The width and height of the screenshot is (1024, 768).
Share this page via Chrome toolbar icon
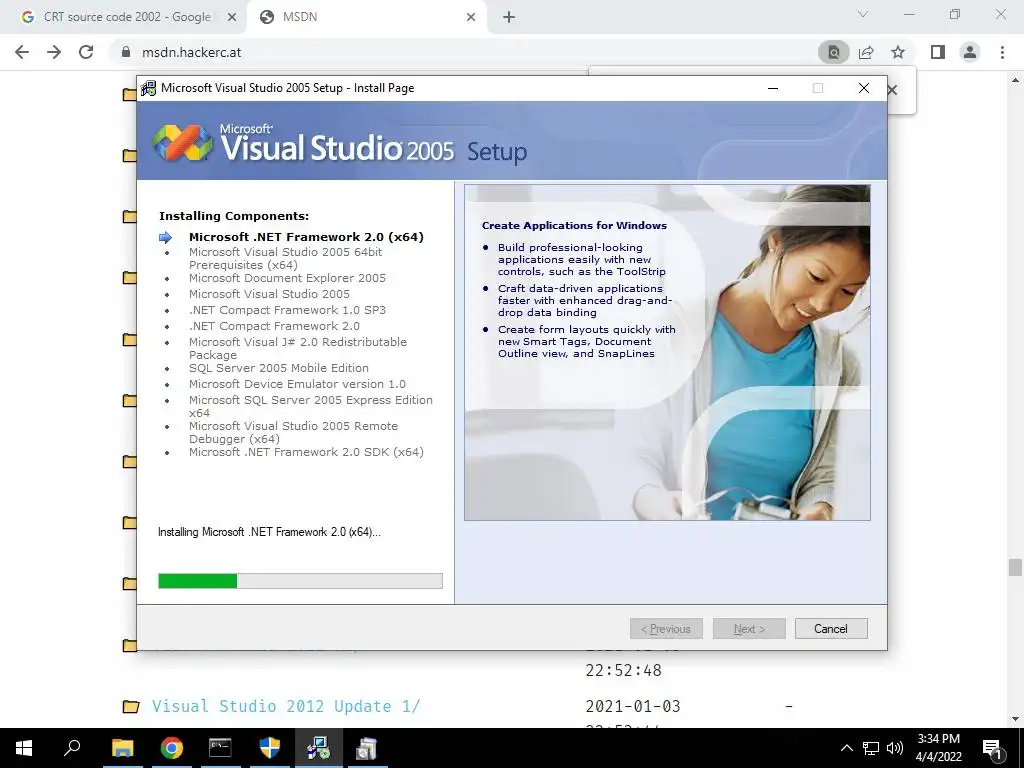(x=866, y=52)
